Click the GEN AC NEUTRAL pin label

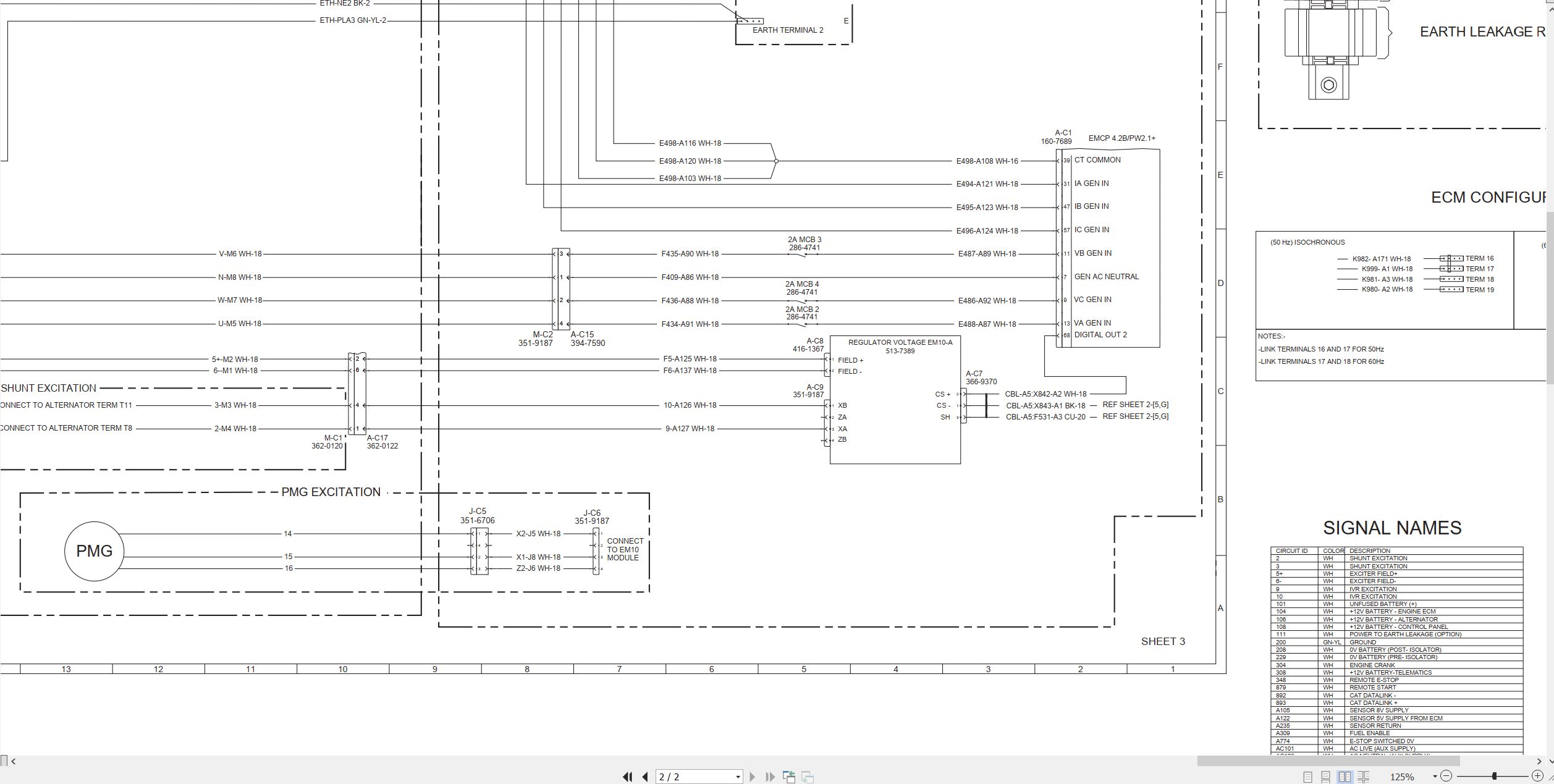coord(1106,277)
